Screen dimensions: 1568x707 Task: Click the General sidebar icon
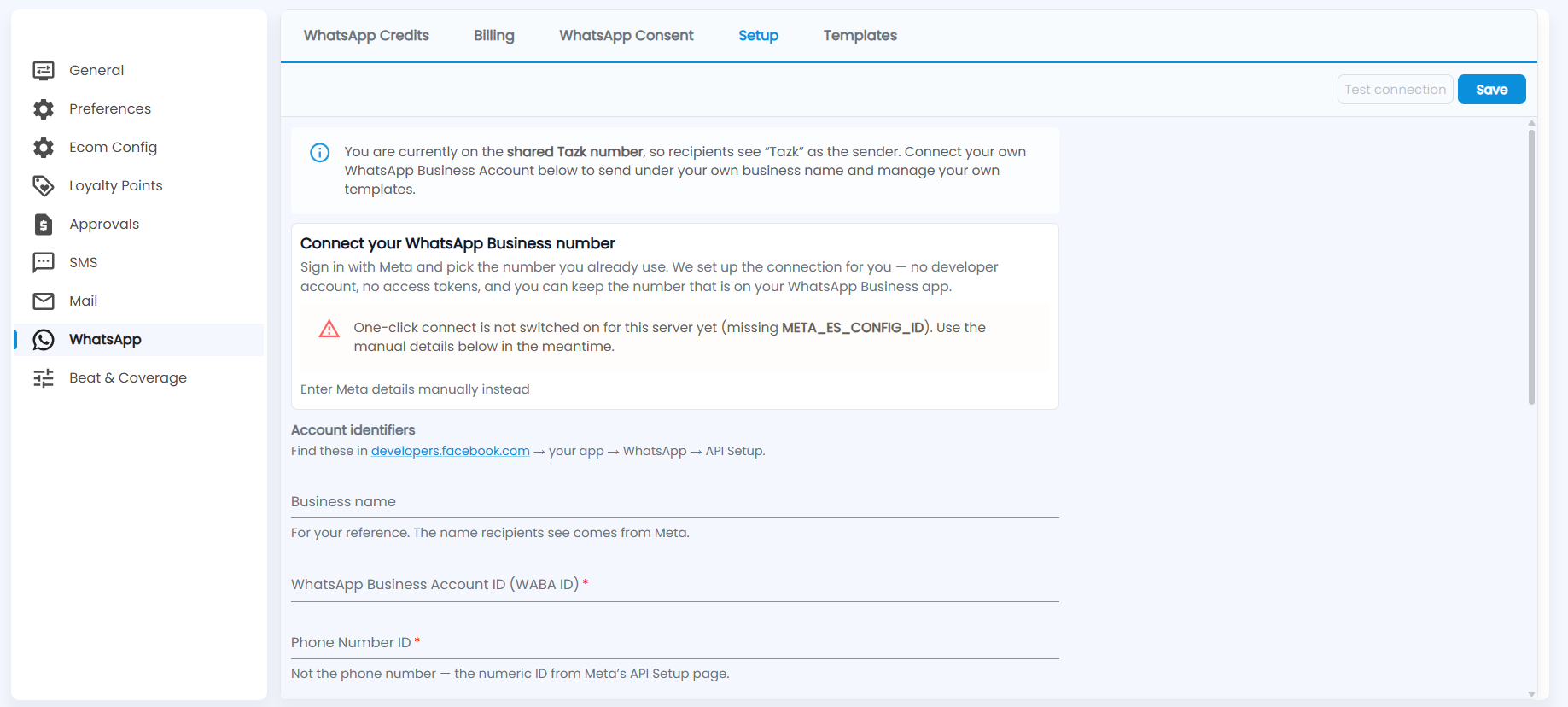(x=44, y=70)
